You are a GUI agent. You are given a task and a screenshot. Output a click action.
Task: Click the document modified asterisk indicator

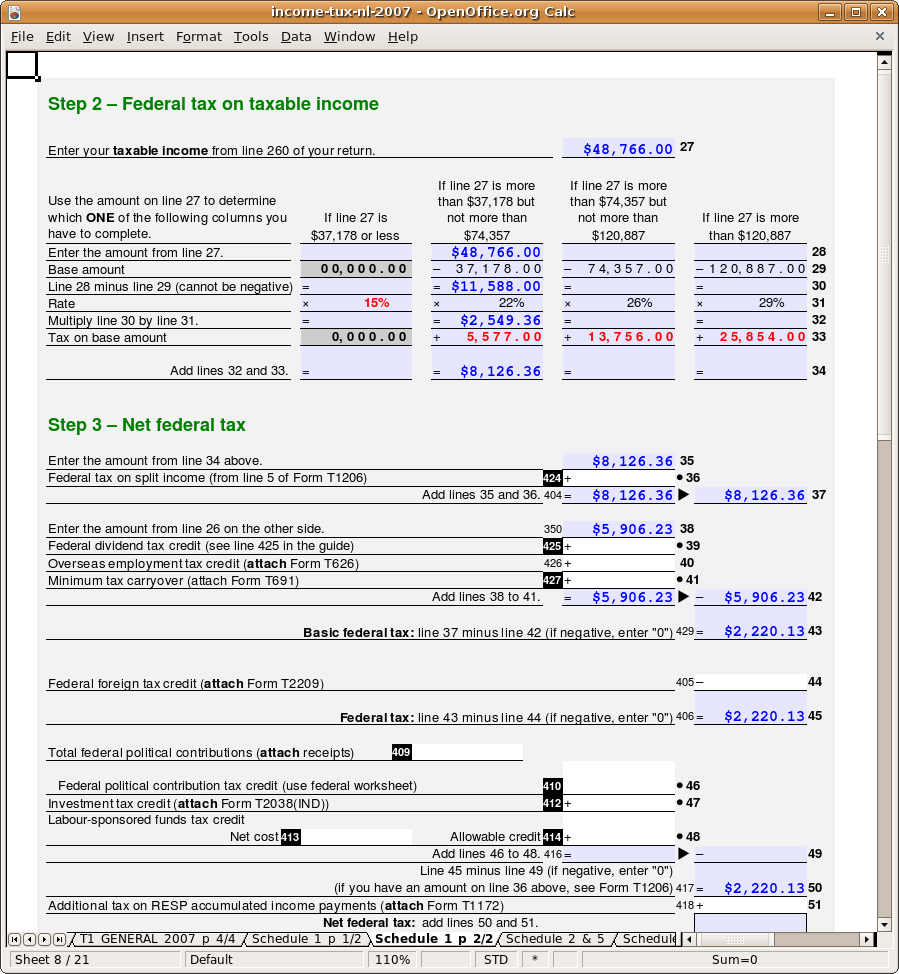pyautogui.click(x=534, y=960)
